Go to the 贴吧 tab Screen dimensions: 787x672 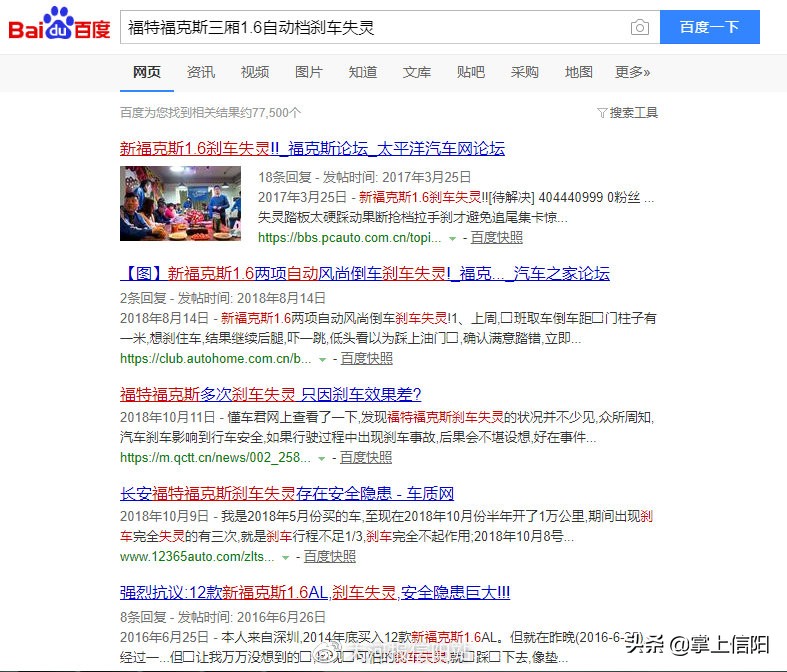[x=471, y=72]
